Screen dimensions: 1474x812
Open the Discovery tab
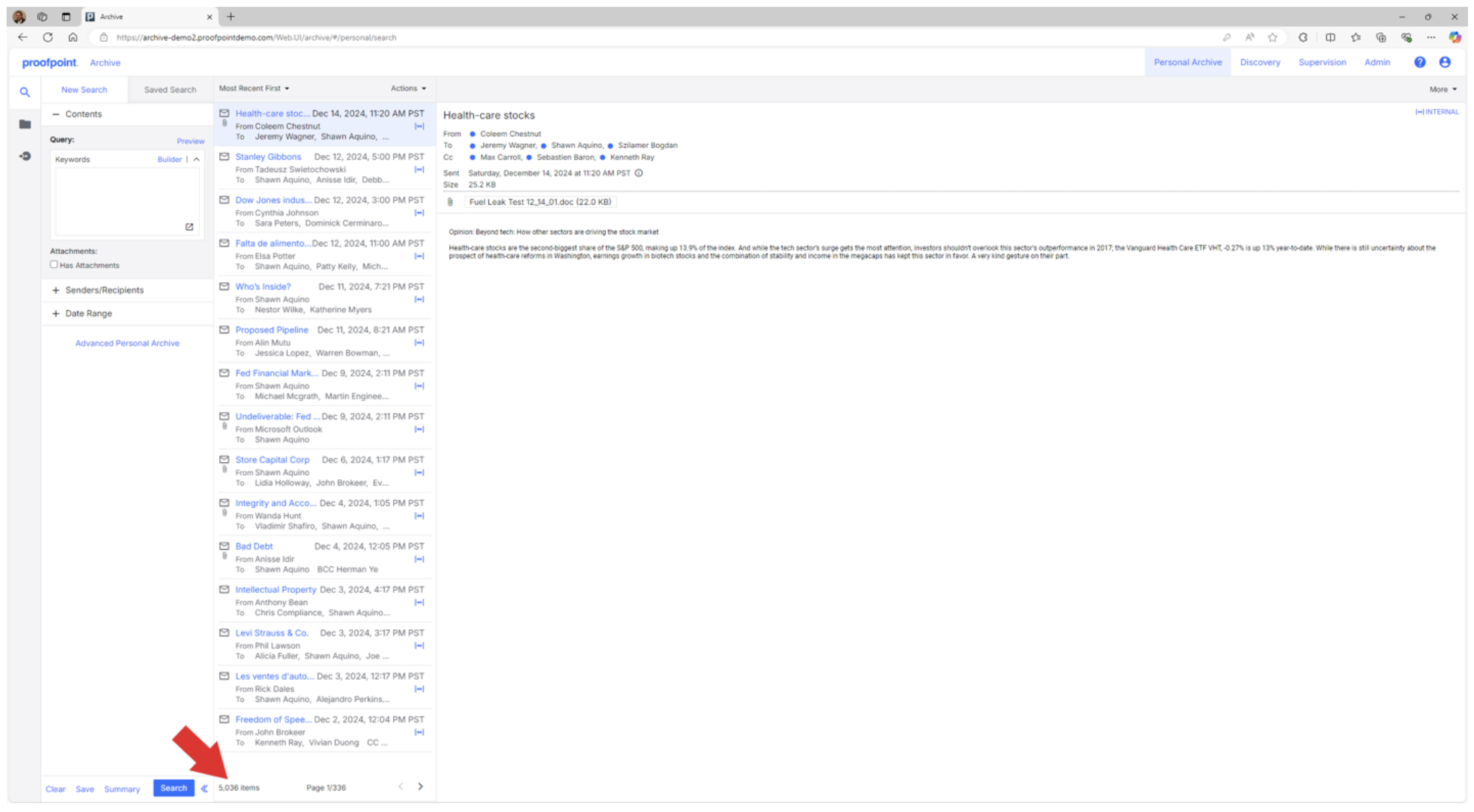click(1260, 62)
